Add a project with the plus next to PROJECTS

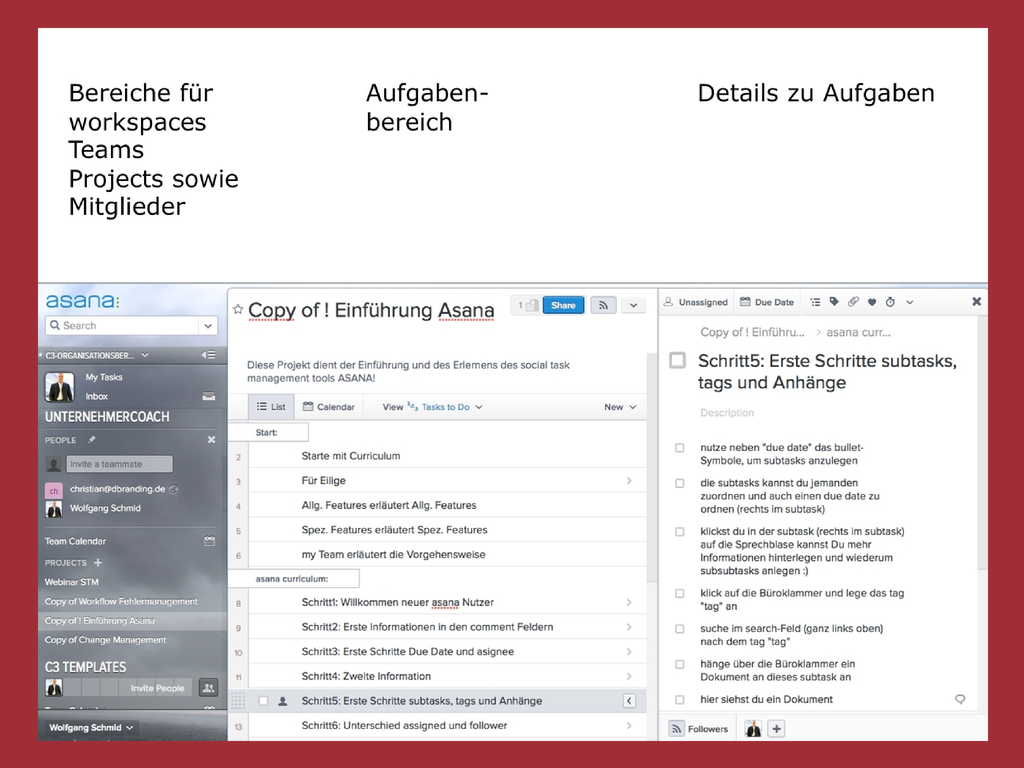pyautogui.click(x=98, y=562)
